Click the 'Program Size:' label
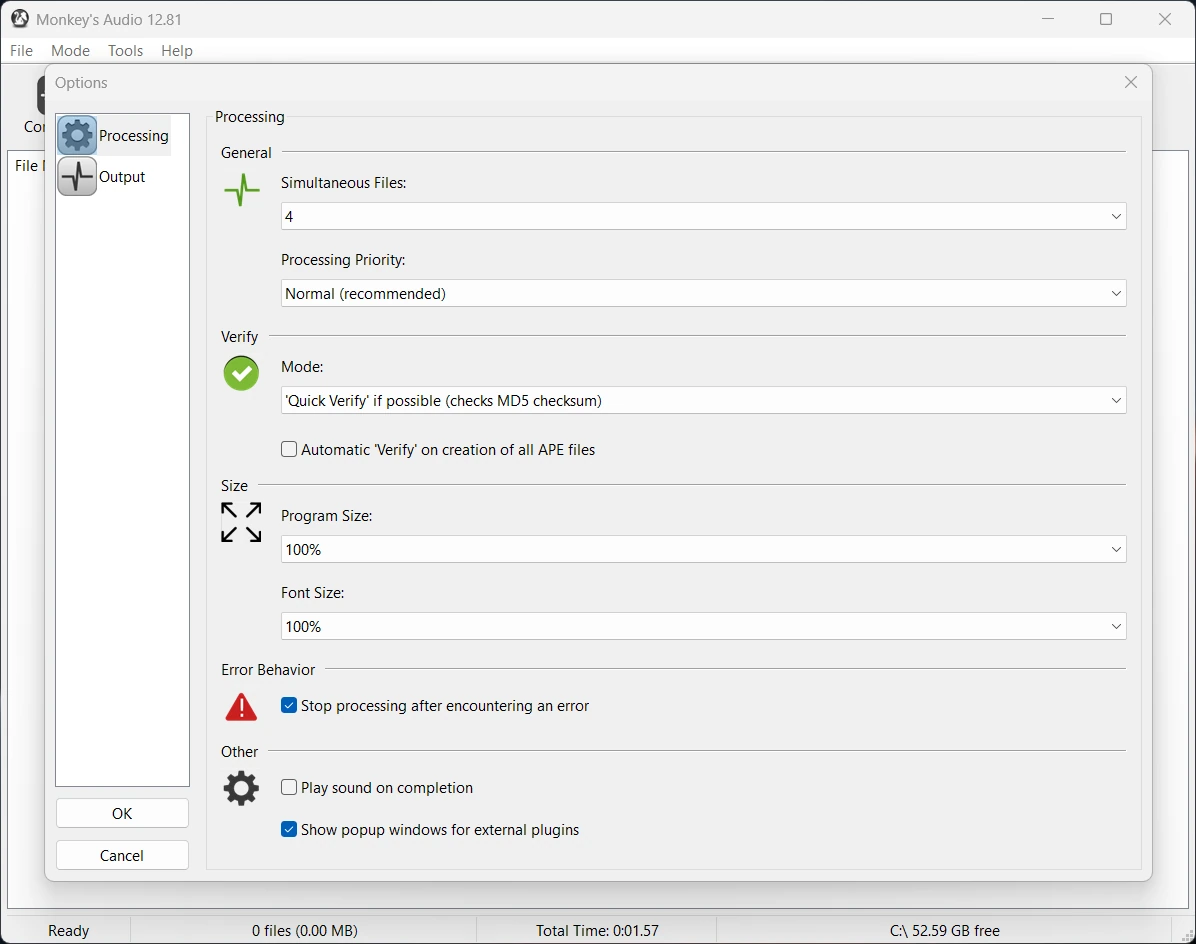The width and height of the screenshot is (1196, 944). [x=326, y=516]
